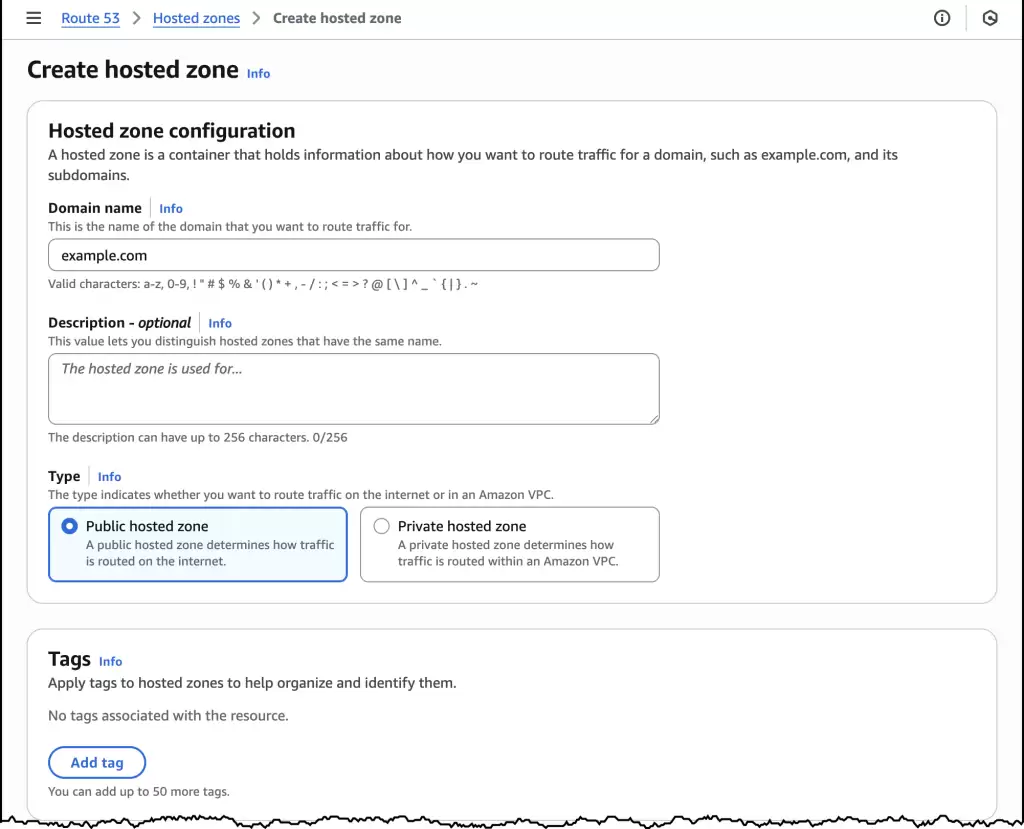This screenshot has width=1024, height=829.
Task: Open Info next to Create hosted zone heading
Action: 258,73
